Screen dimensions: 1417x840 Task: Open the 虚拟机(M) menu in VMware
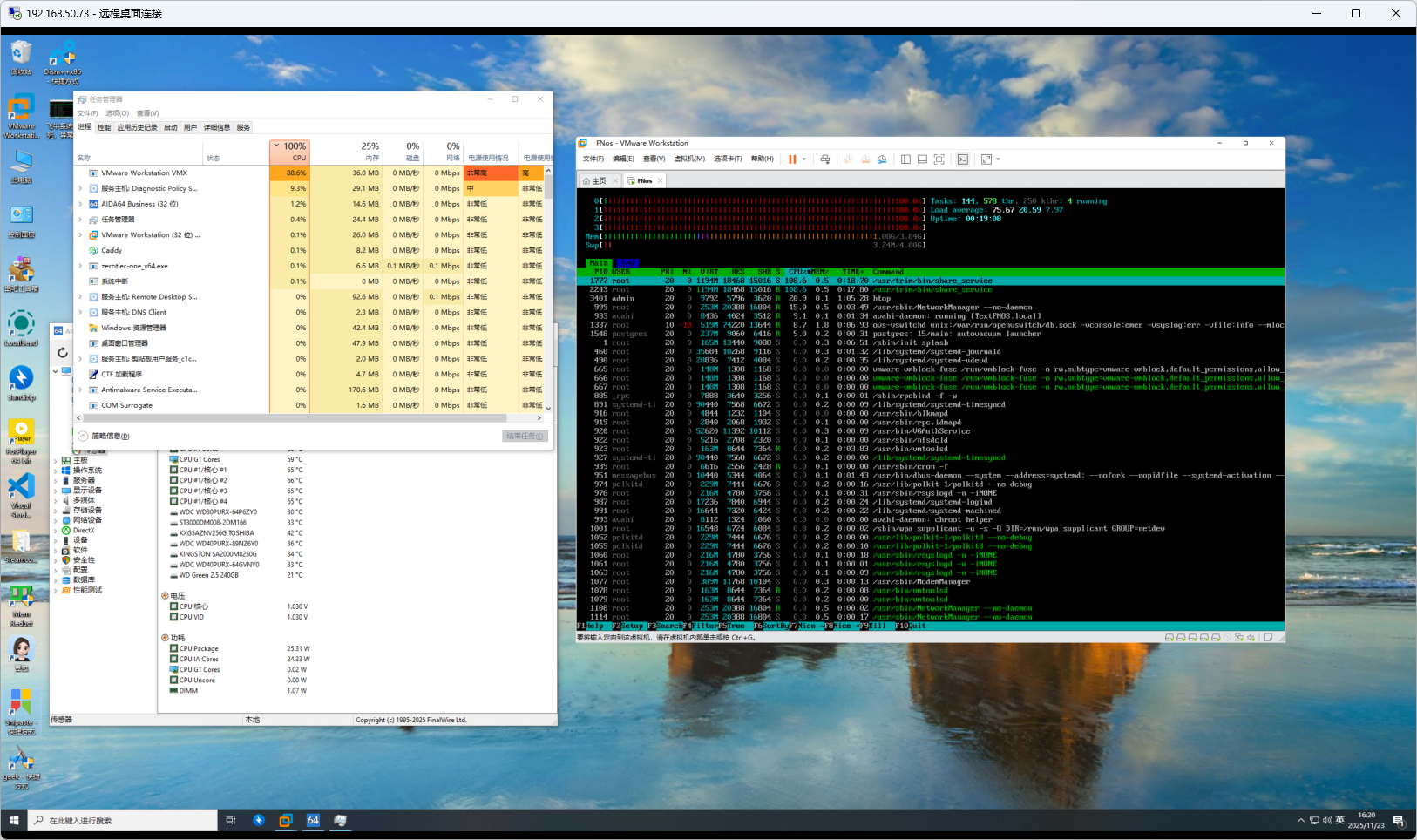(688, 159)
